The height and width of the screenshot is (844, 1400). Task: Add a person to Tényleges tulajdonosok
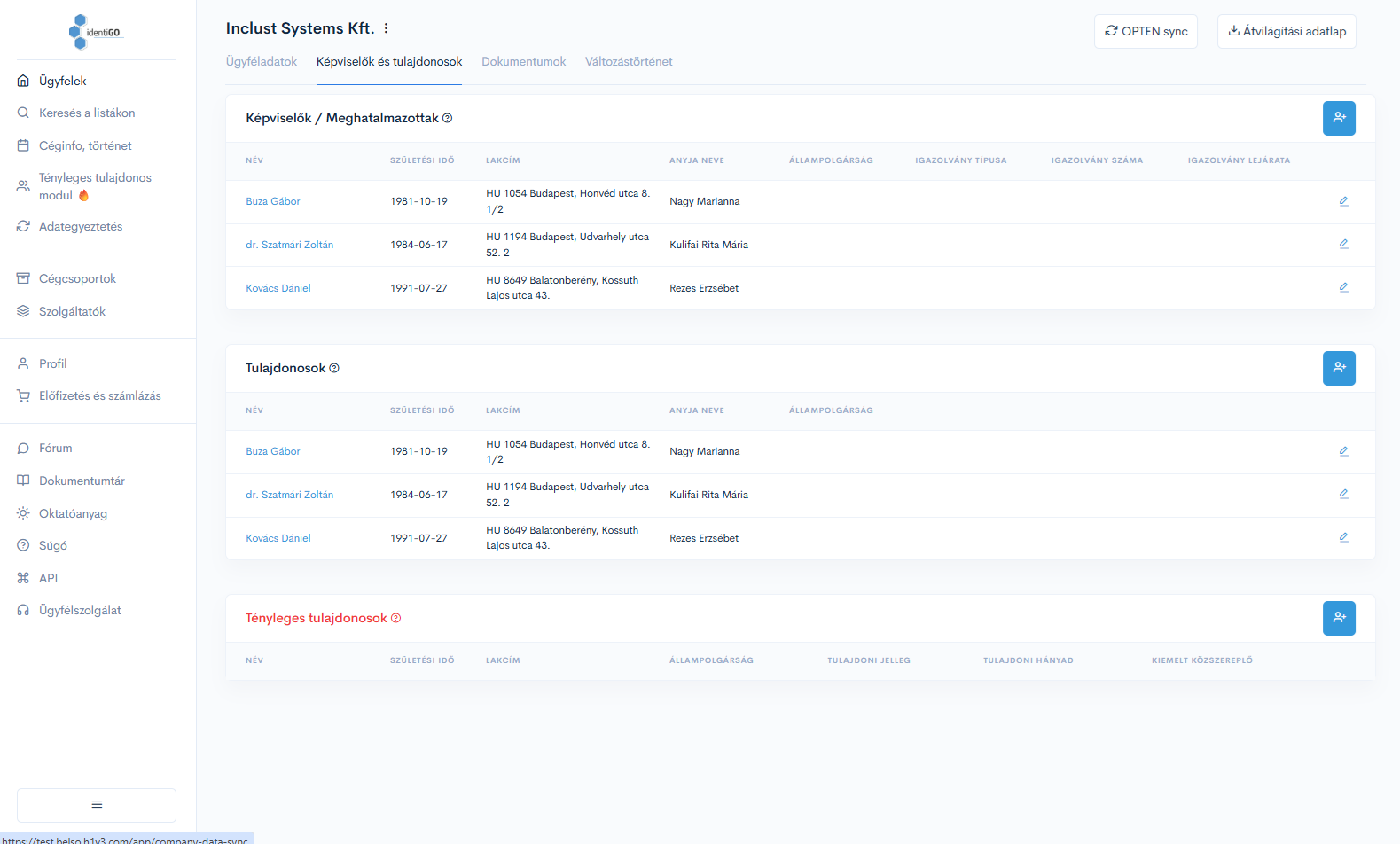(1339, 618)
